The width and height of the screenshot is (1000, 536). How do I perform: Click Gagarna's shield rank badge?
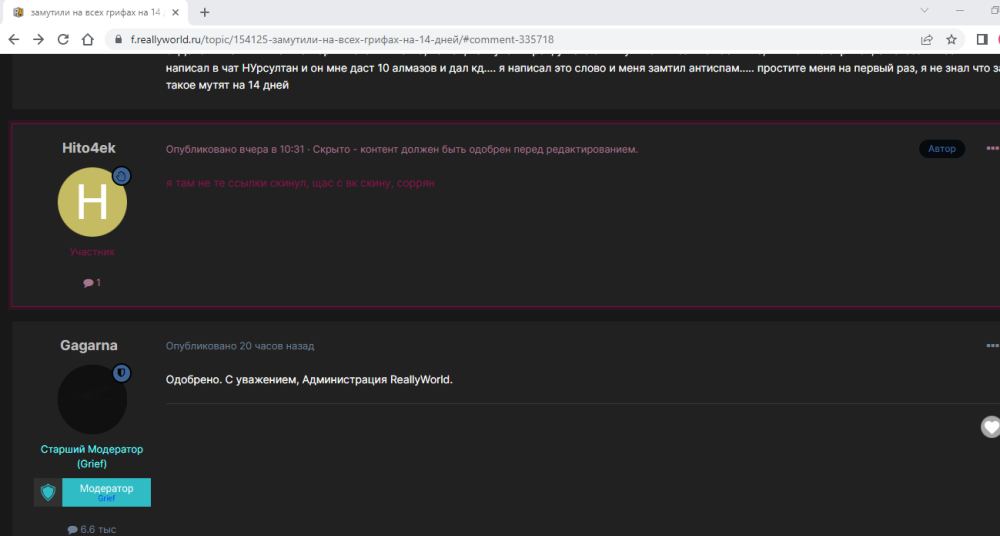pos(122,373)
